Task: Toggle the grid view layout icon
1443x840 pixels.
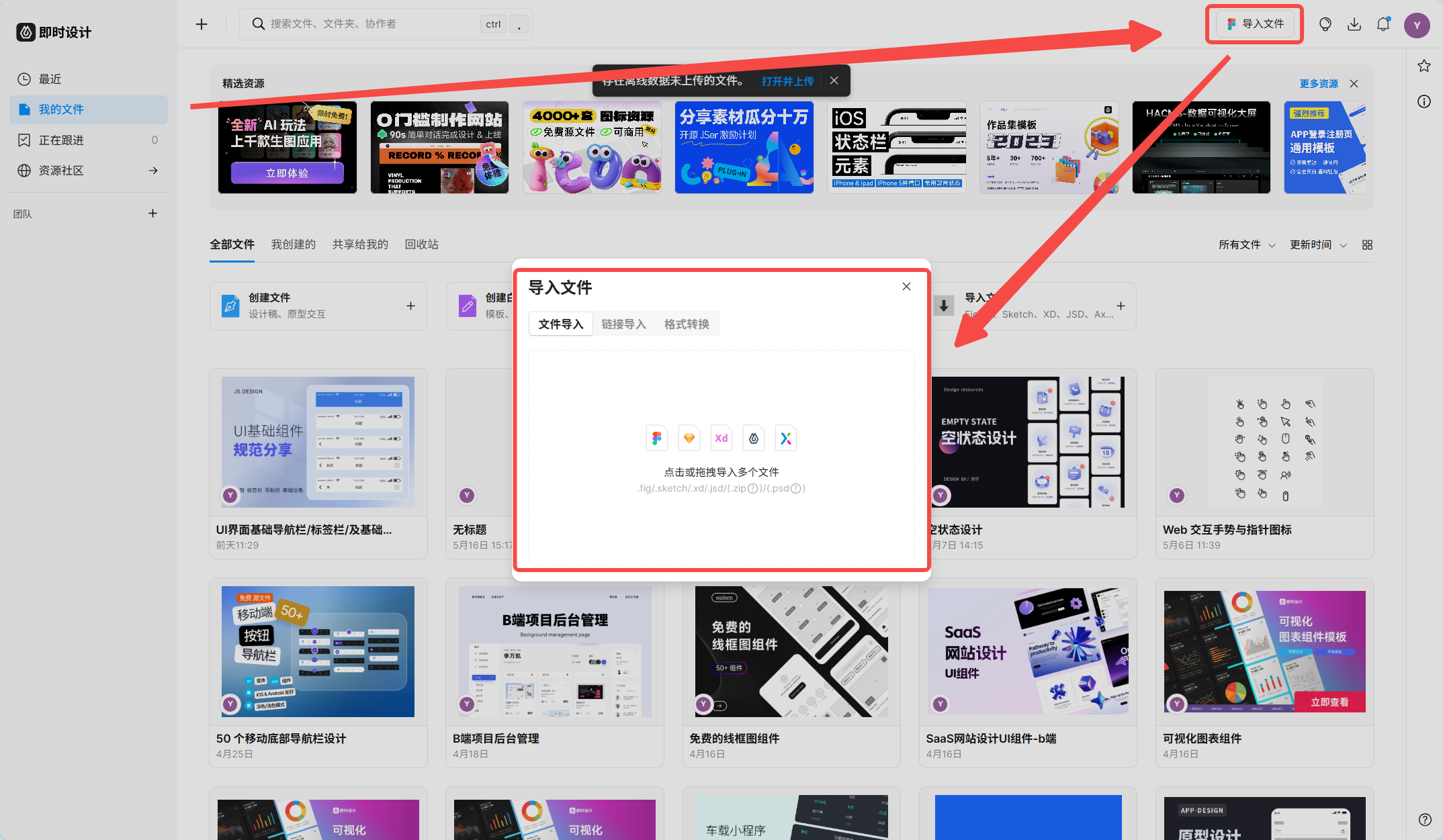Action: 1367,245
